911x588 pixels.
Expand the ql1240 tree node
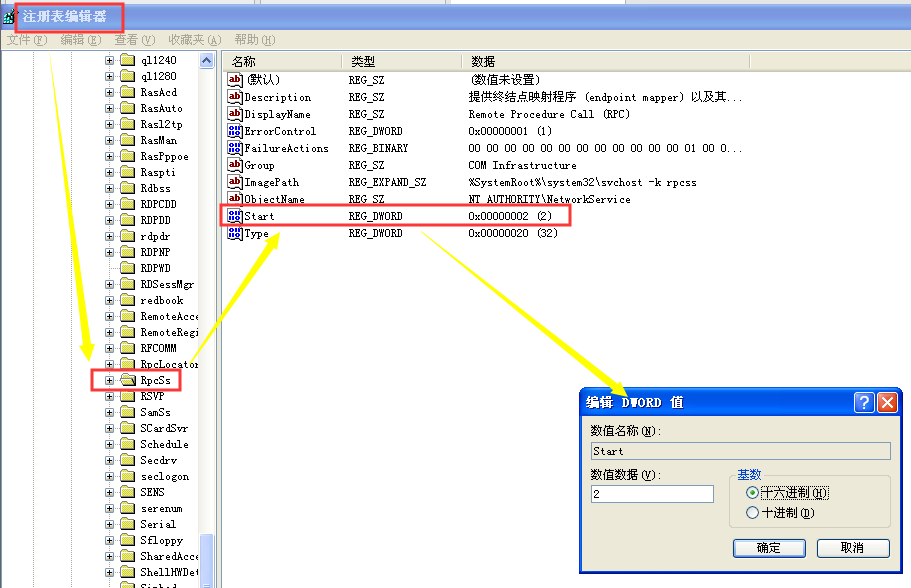(109, 60)
